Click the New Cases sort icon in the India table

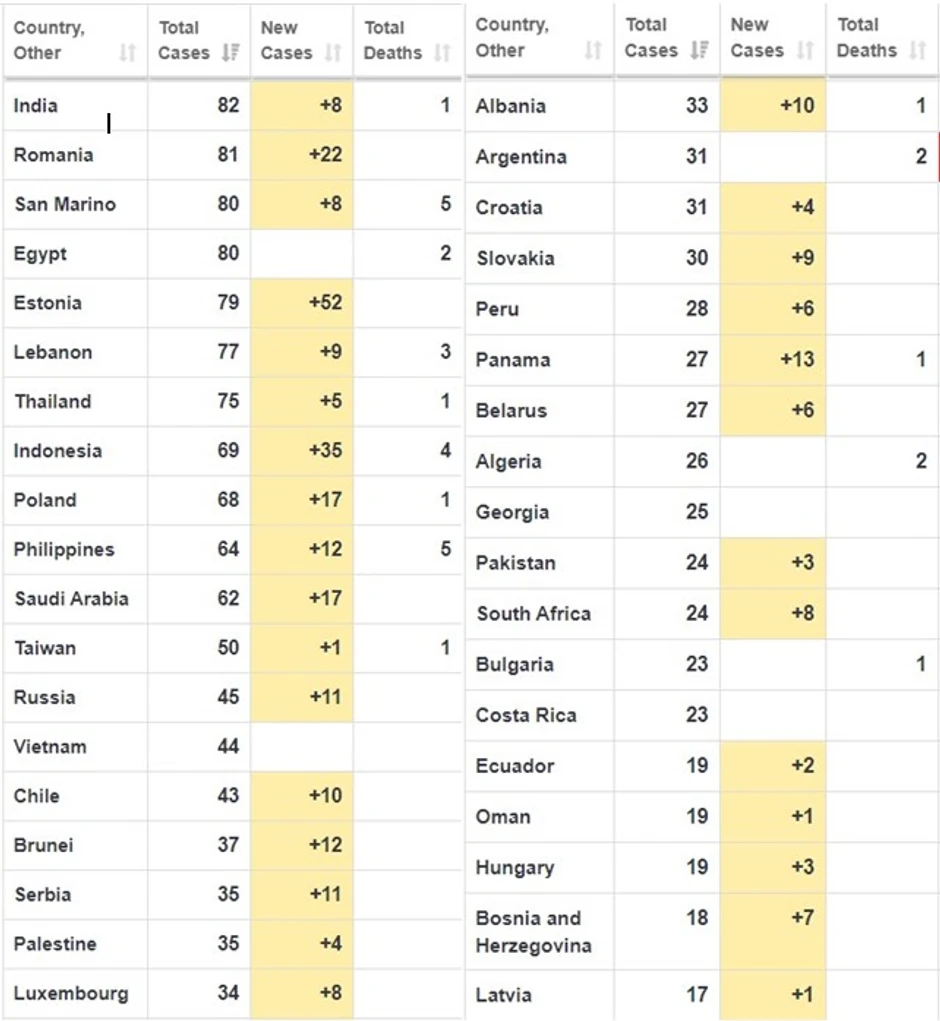[x=333, y=53]
